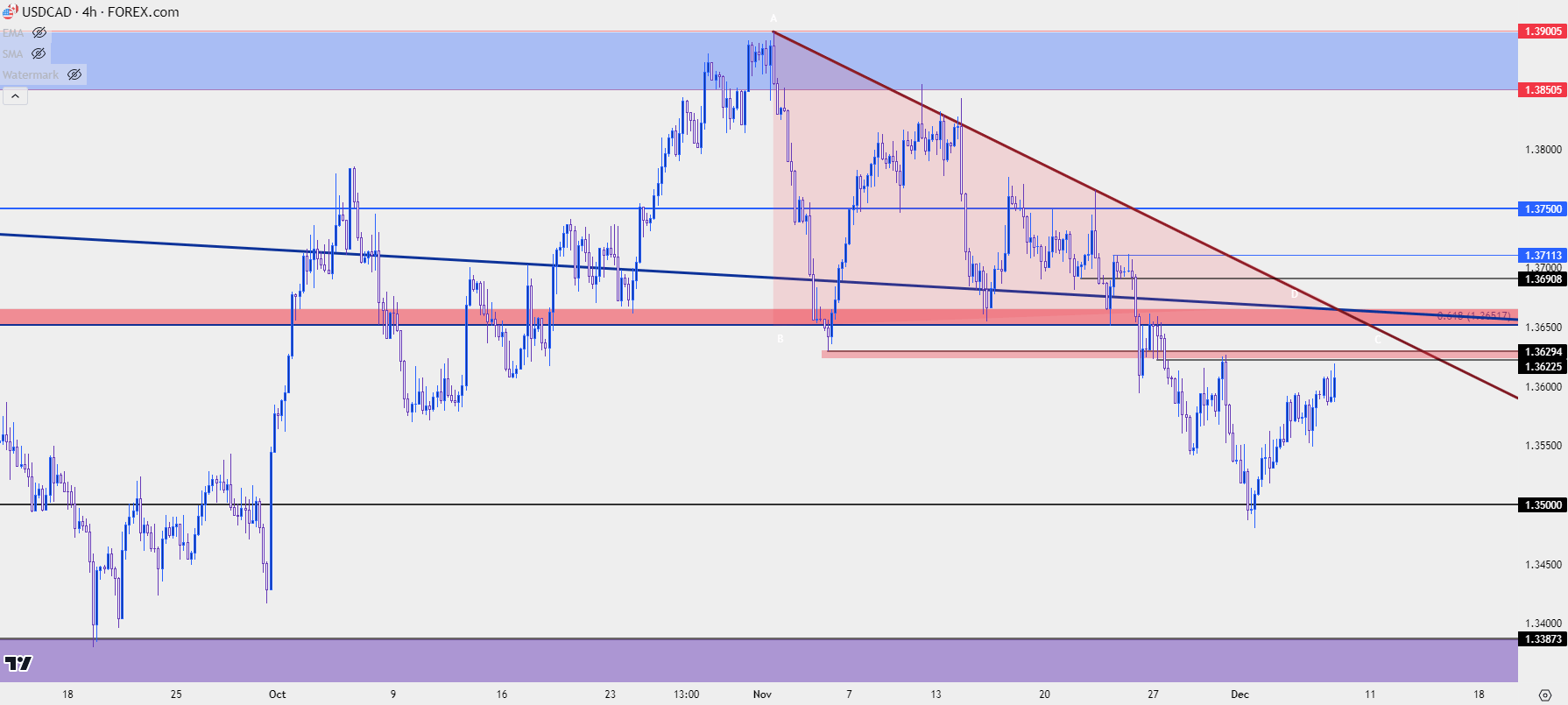Click the 1.35500 price axis value
This screenshot has height=705, width=1568.
(1543, 445)
